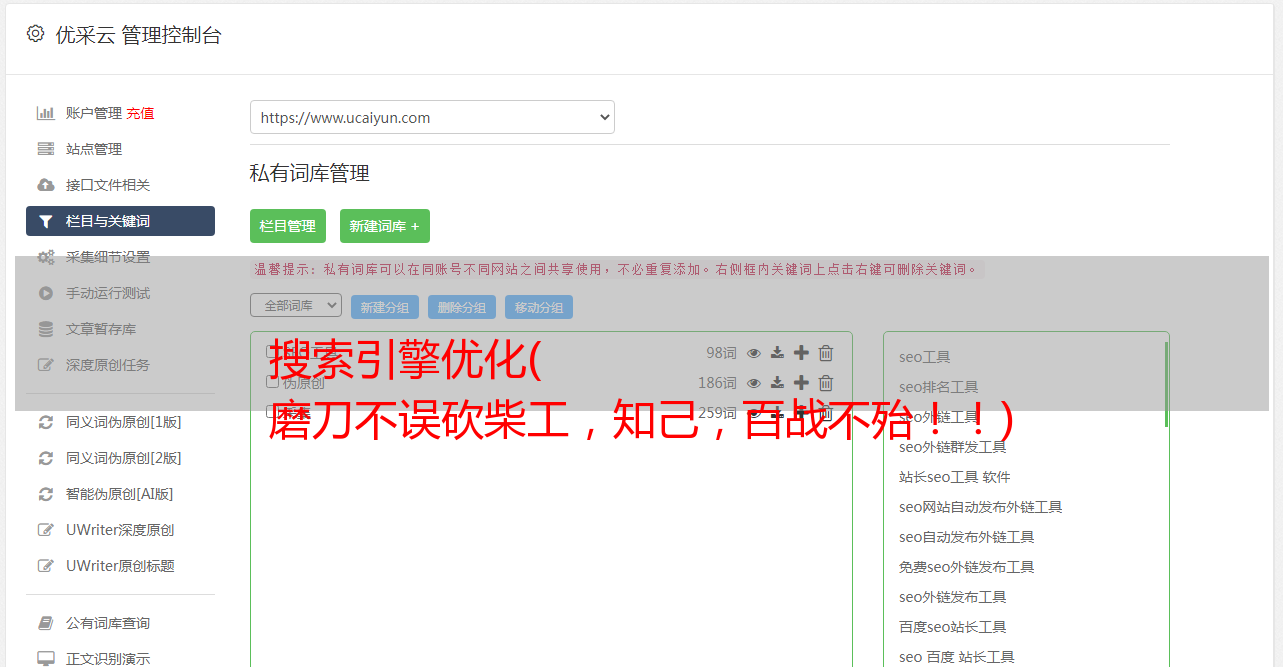
Task: Click the edit icon beside UWriter深度原创
Action: click(x=45, y=530)
